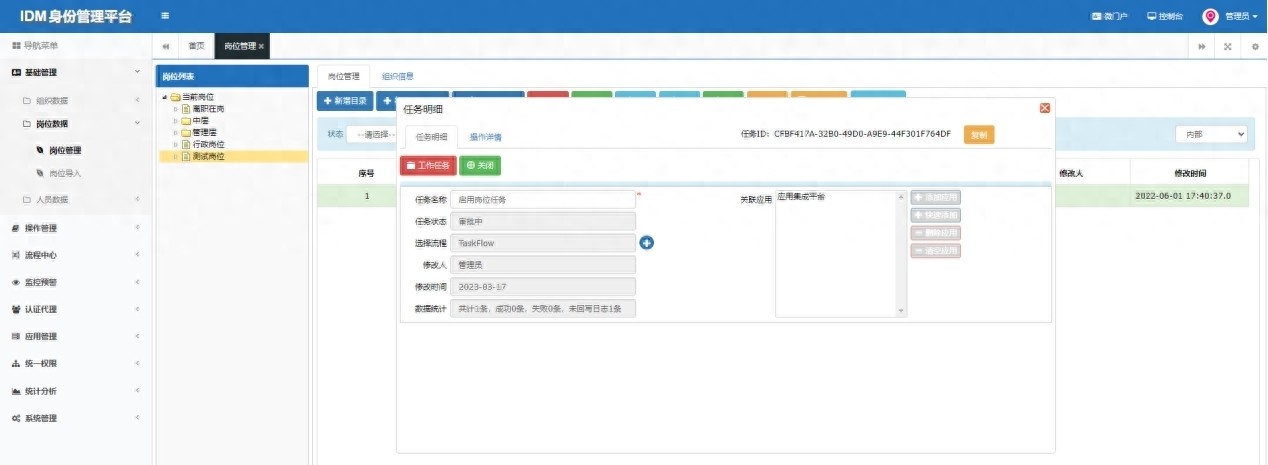Switch to the 组织信息 tab
The width and height of the screenshot is (1268, 465).
tap(398, 76)
